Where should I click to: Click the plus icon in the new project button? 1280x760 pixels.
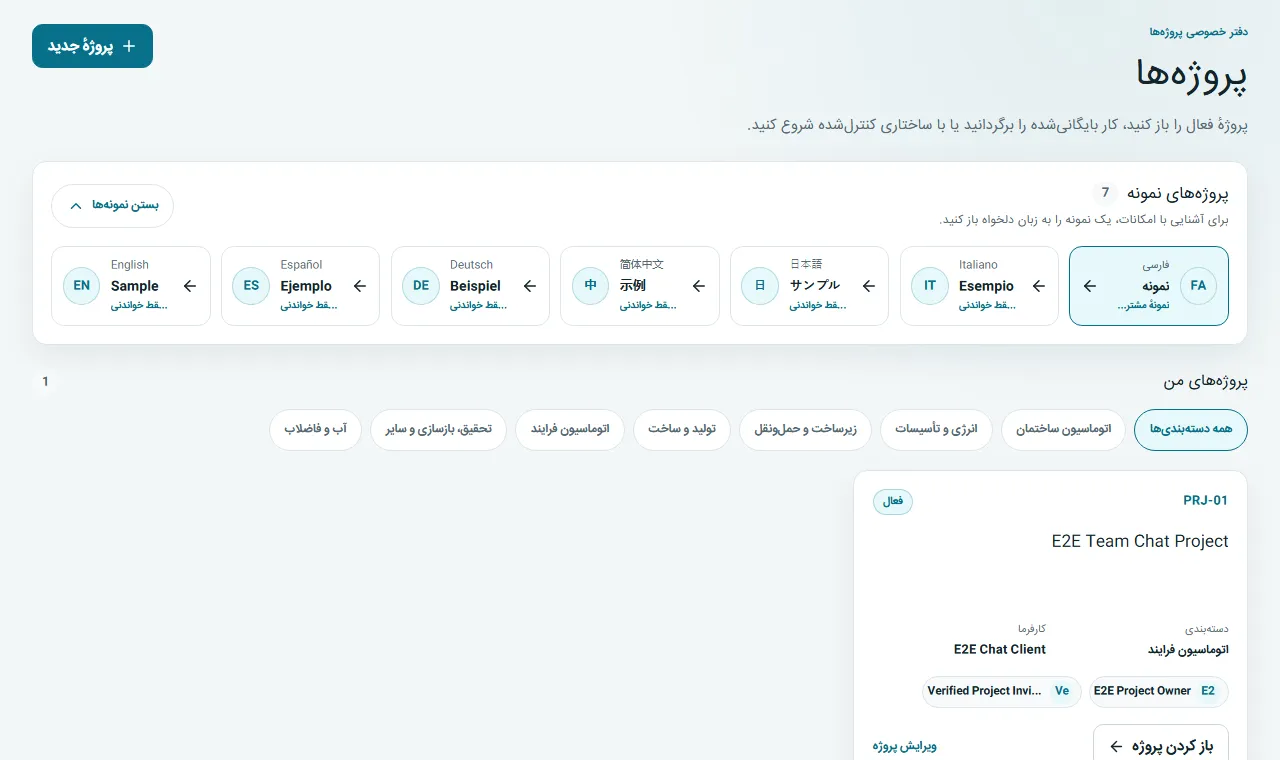[x=128, y=46]
